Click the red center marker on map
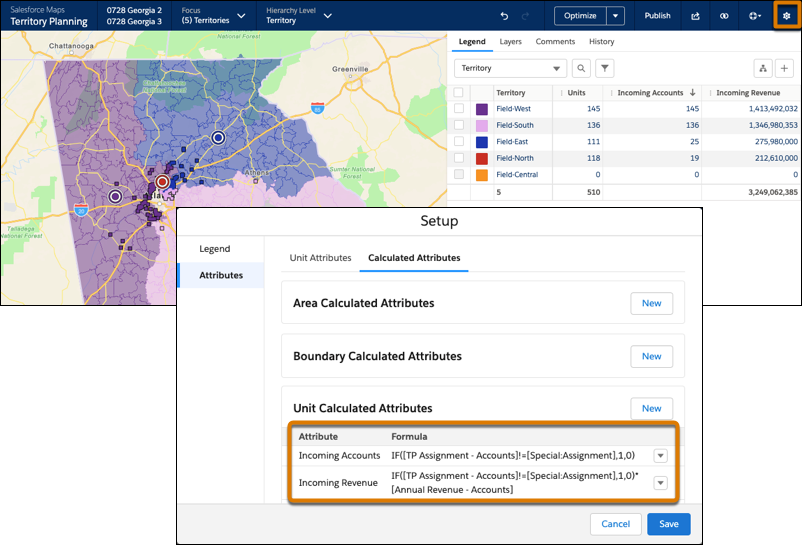The width and height of the screenshot is (802, 545). pyautogui.click(x=162, y=181)
